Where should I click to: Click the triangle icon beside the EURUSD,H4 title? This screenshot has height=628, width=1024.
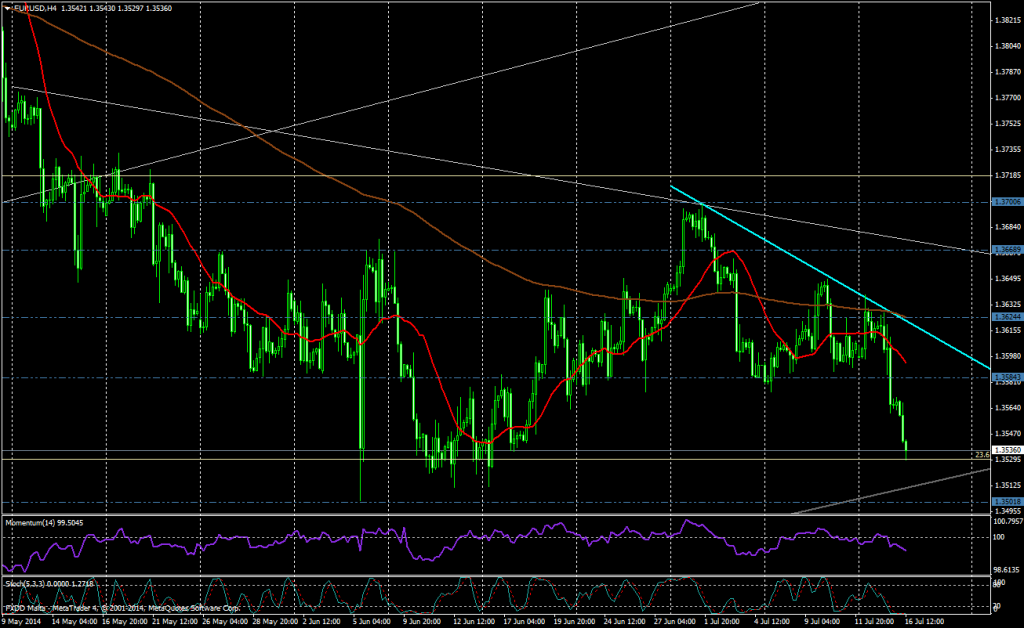(x=5, y=8)
